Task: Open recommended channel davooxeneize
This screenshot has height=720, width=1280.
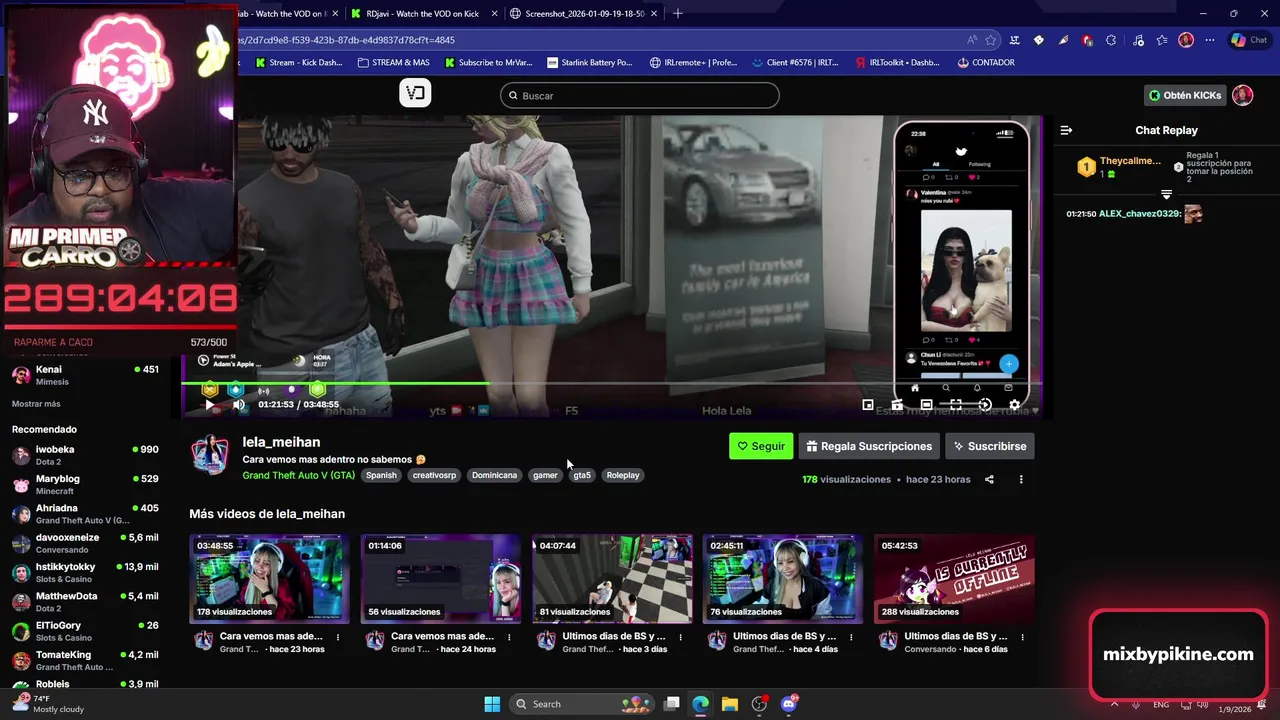Action: pyautogui.click(x=85, y=543)
